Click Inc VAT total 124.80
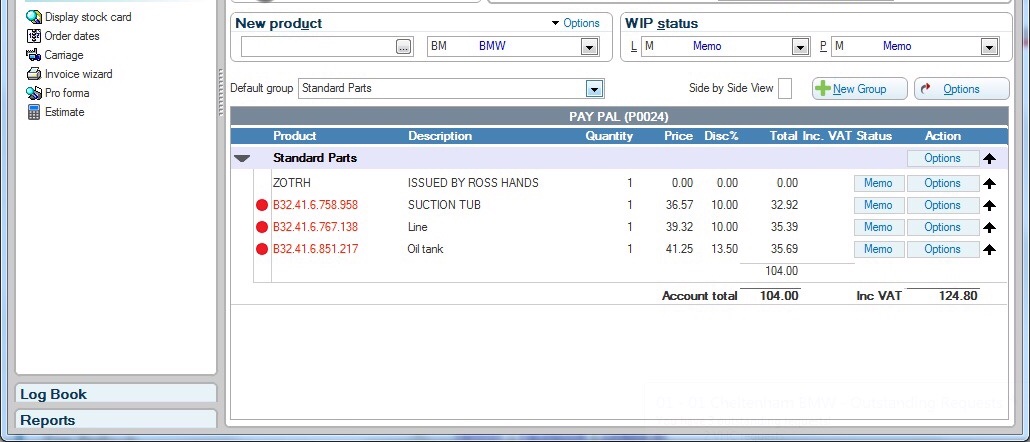Screen dimensions: 1030x442 tap(958, 296)
